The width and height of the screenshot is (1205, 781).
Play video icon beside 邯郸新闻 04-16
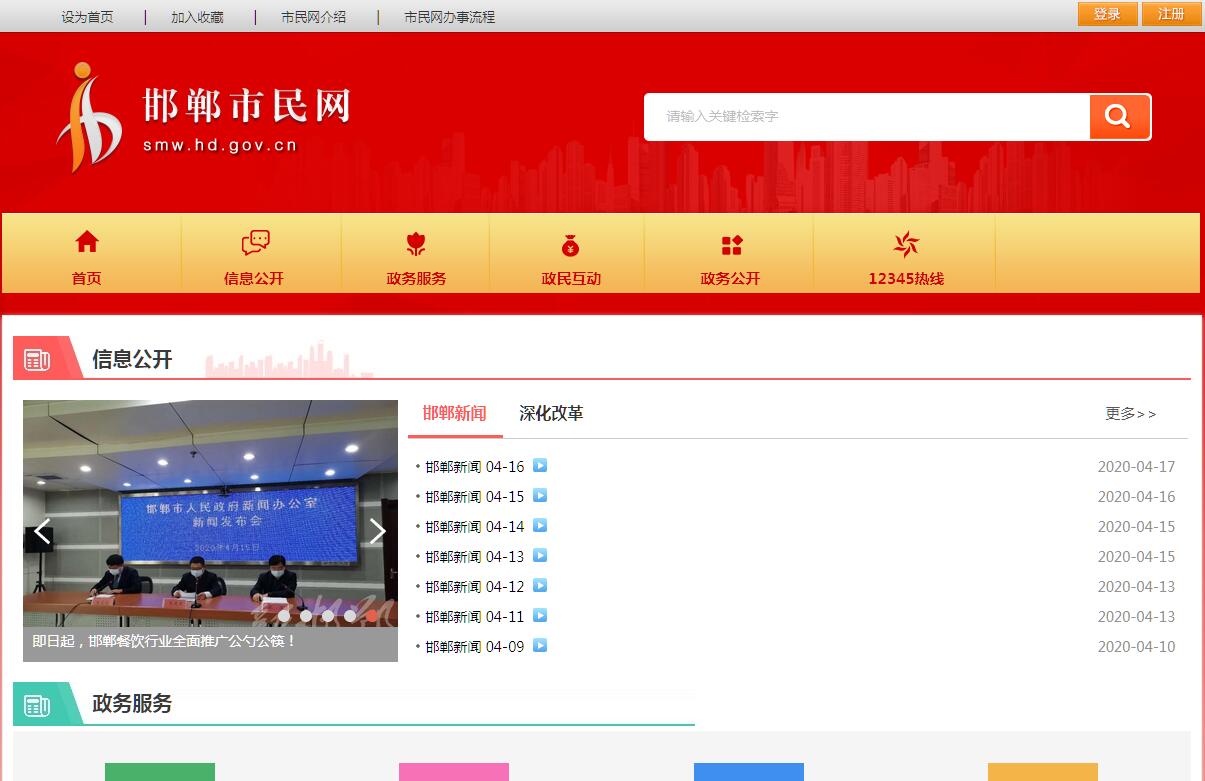click(540, 466)
